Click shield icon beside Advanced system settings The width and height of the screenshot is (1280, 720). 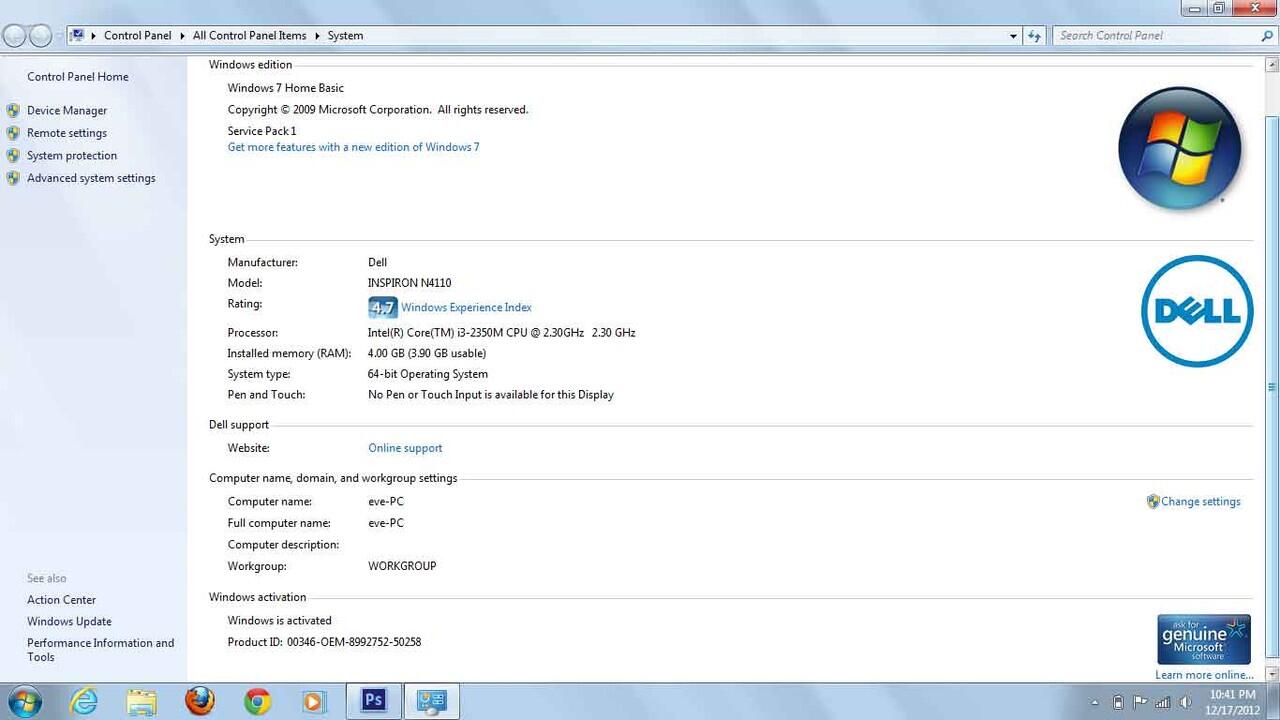coord(13,178)
